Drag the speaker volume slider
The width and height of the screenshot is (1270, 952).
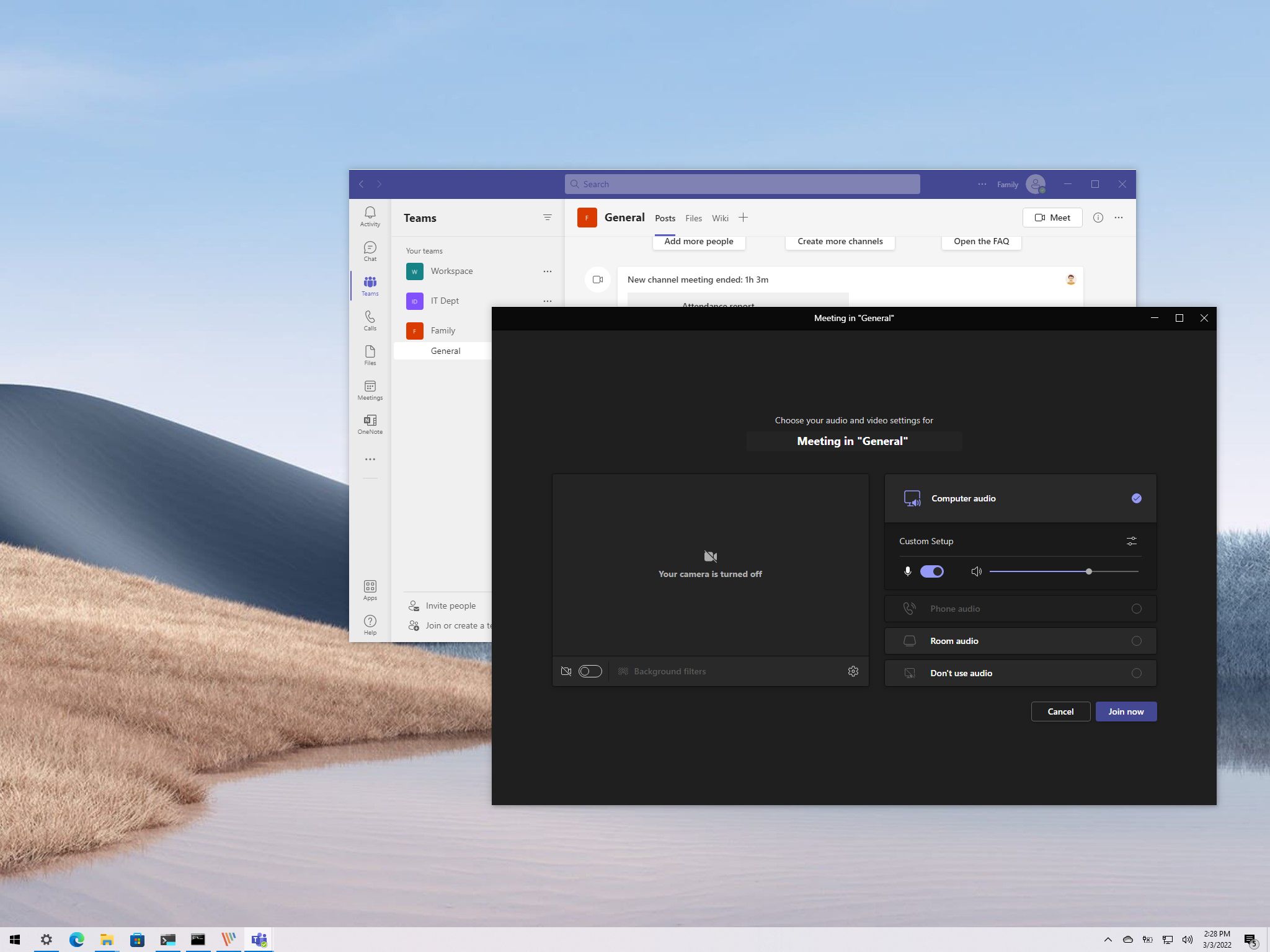(1089, 571)
